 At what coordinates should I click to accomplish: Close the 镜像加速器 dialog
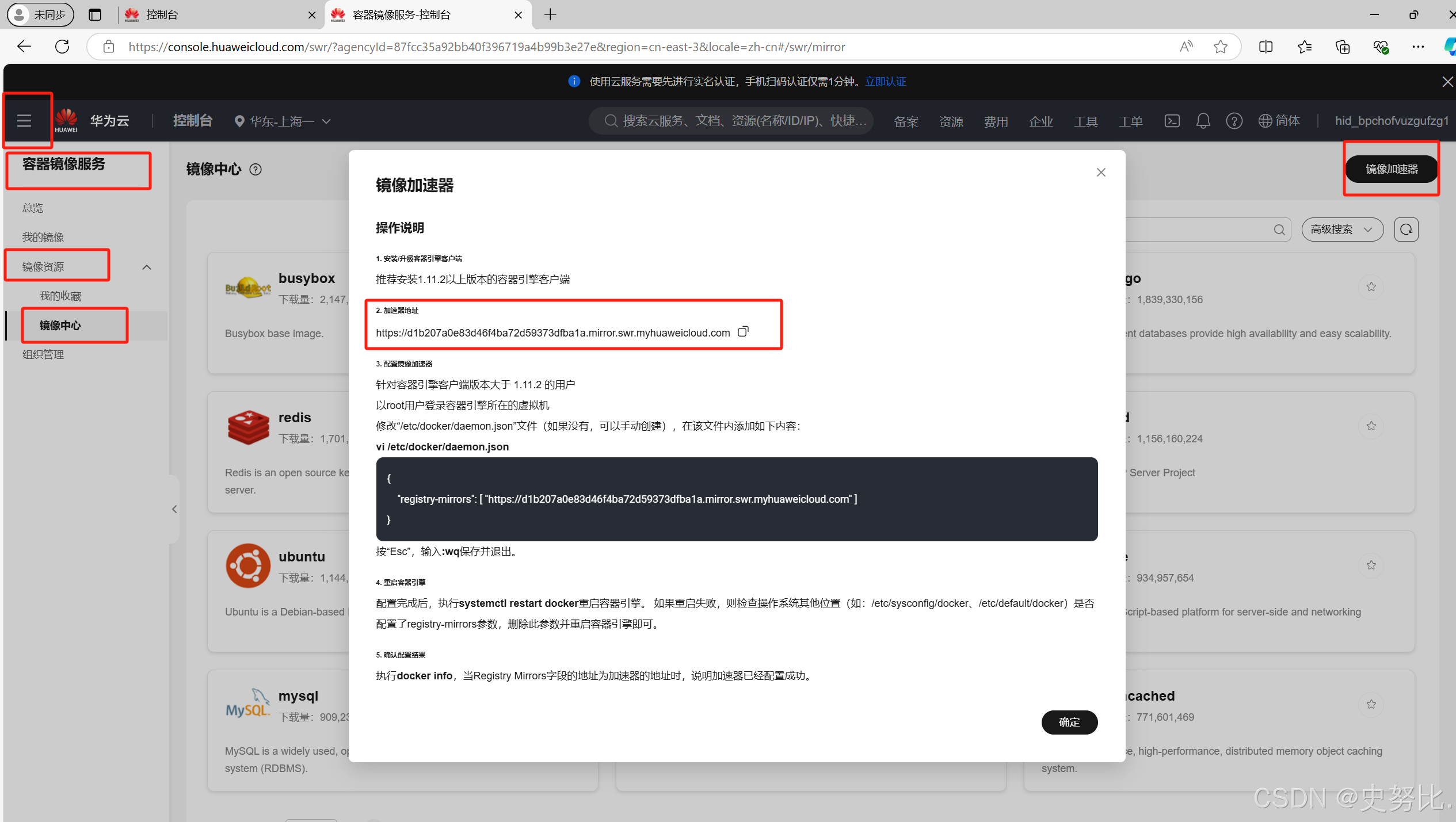coord(1100,173)
